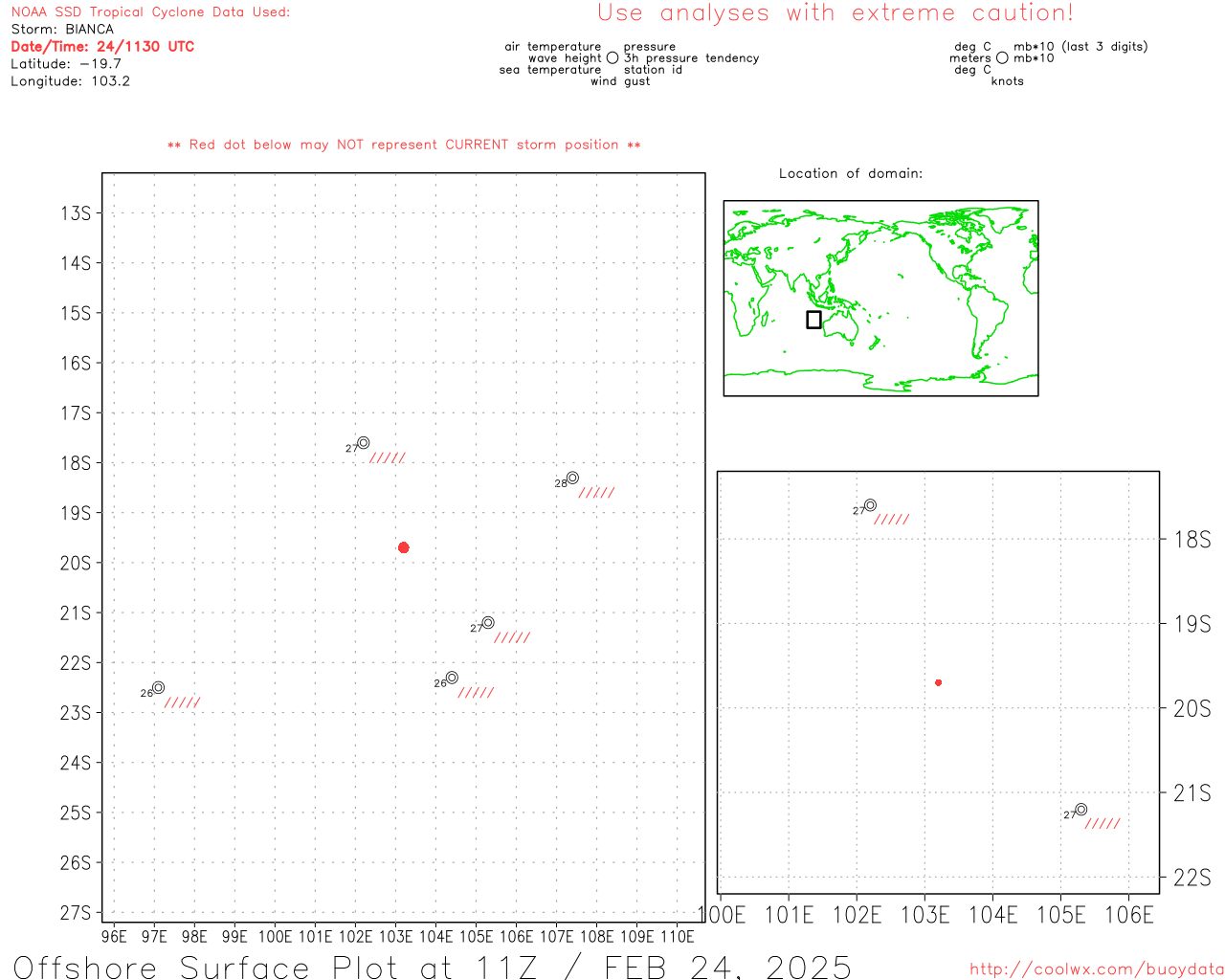The width and height of the screenshot is (1225, 980).
Task: Click the '103E' label on main map axis
Action: tap(395, 936)
